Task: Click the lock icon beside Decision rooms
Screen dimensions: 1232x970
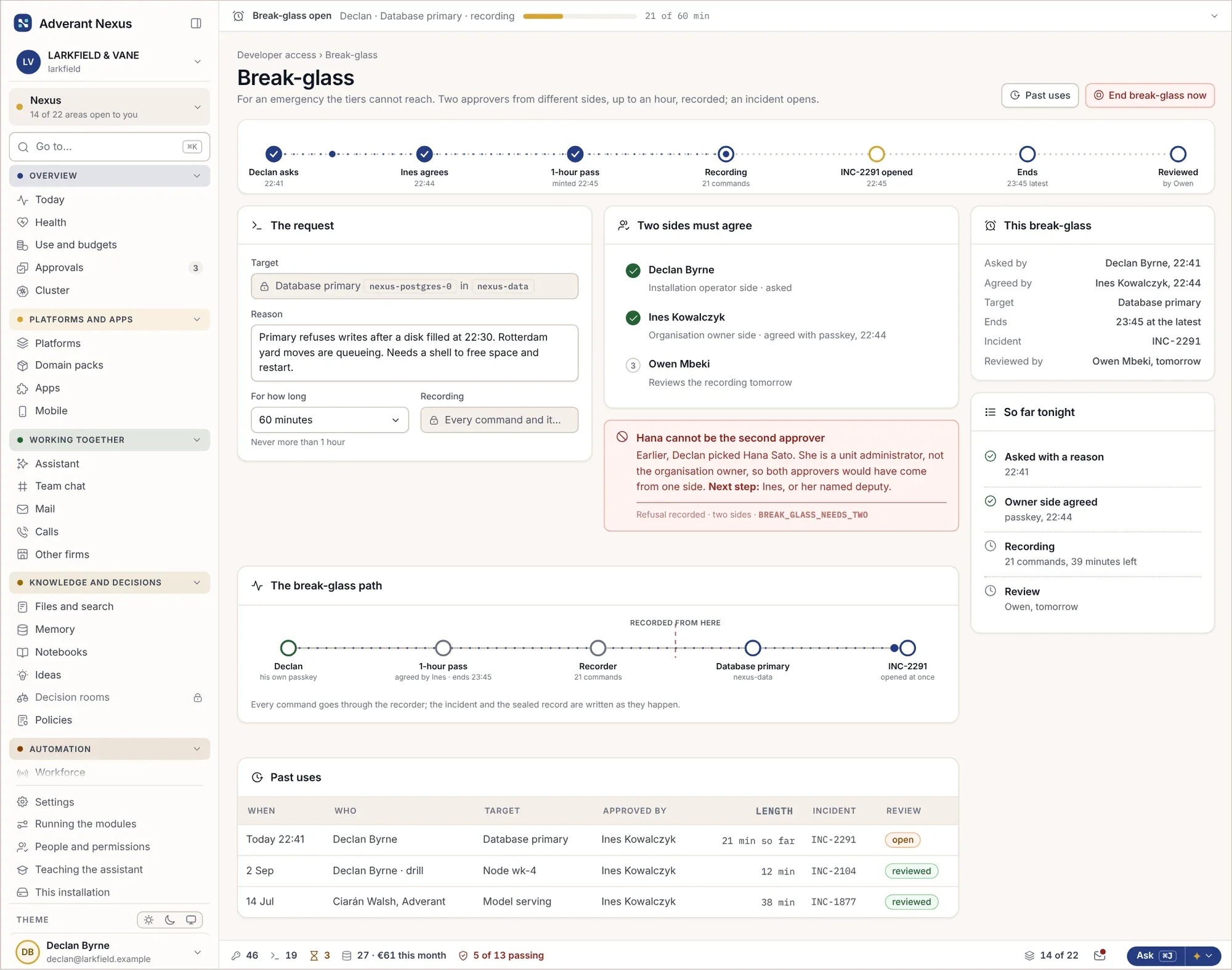Action: point(198,698)
